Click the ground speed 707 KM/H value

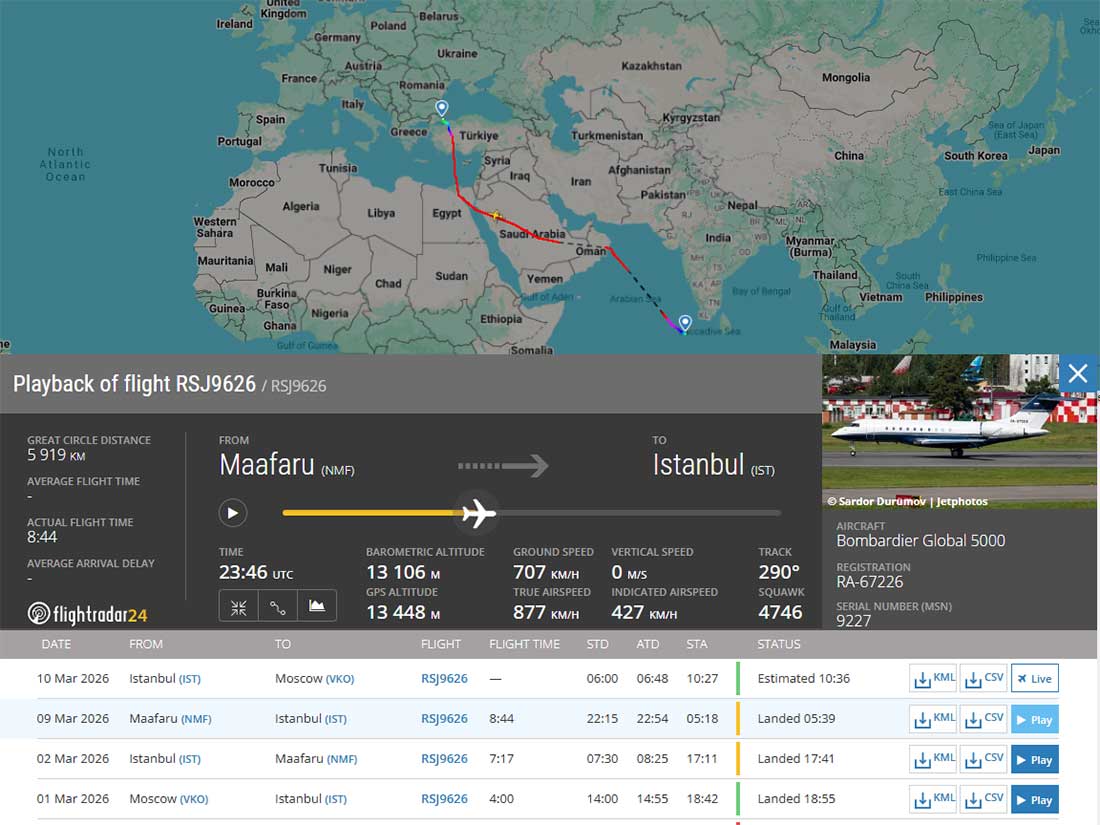click(x=546, y=572)
